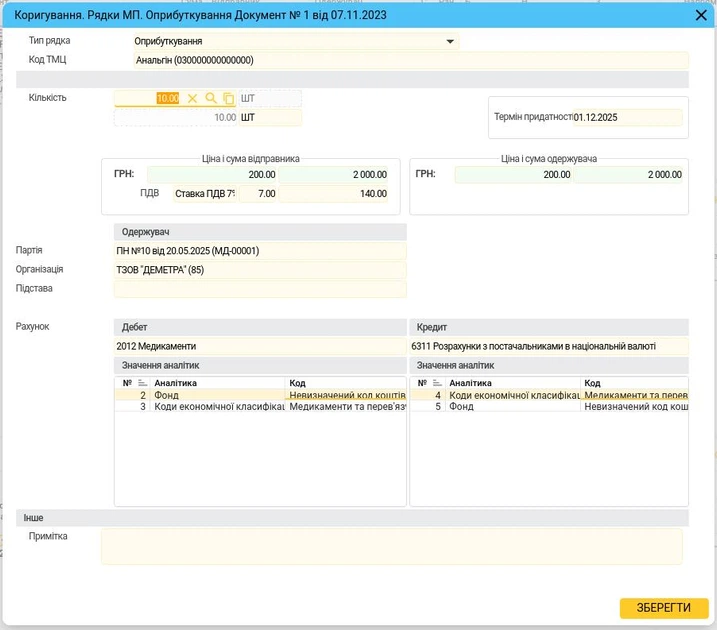The height and width of the screenshot is (630, 717).
Task: Click Медикаменти та перев'яз cell in Дебет table
Action: click(x=346, y=406)
